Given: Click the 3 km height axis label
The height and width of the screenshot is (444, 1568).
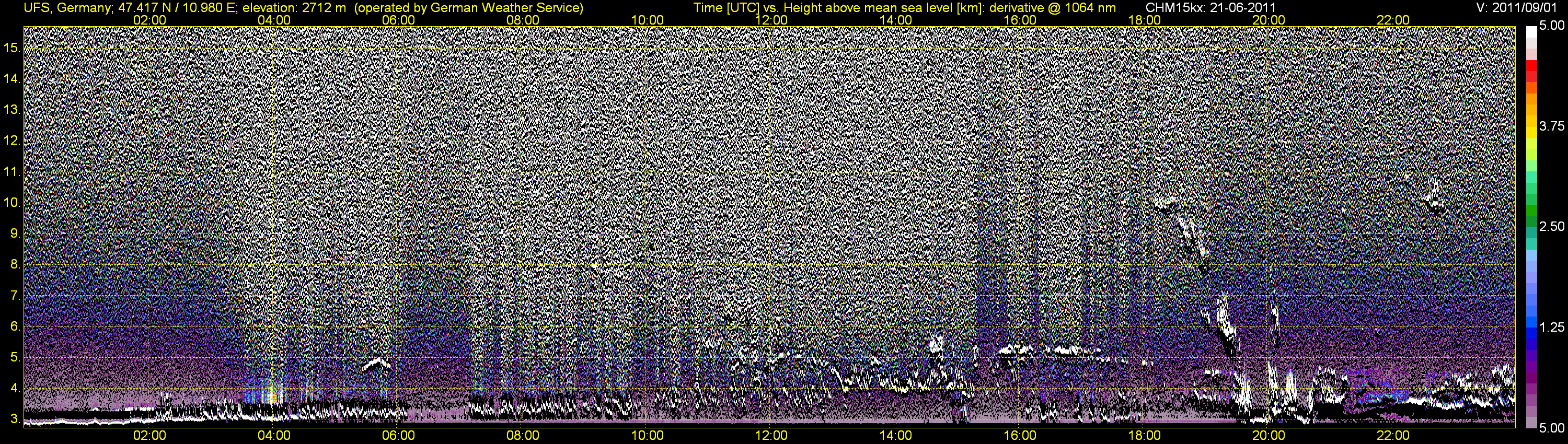Looking at the screenshot, I should (x=15, y=419).
